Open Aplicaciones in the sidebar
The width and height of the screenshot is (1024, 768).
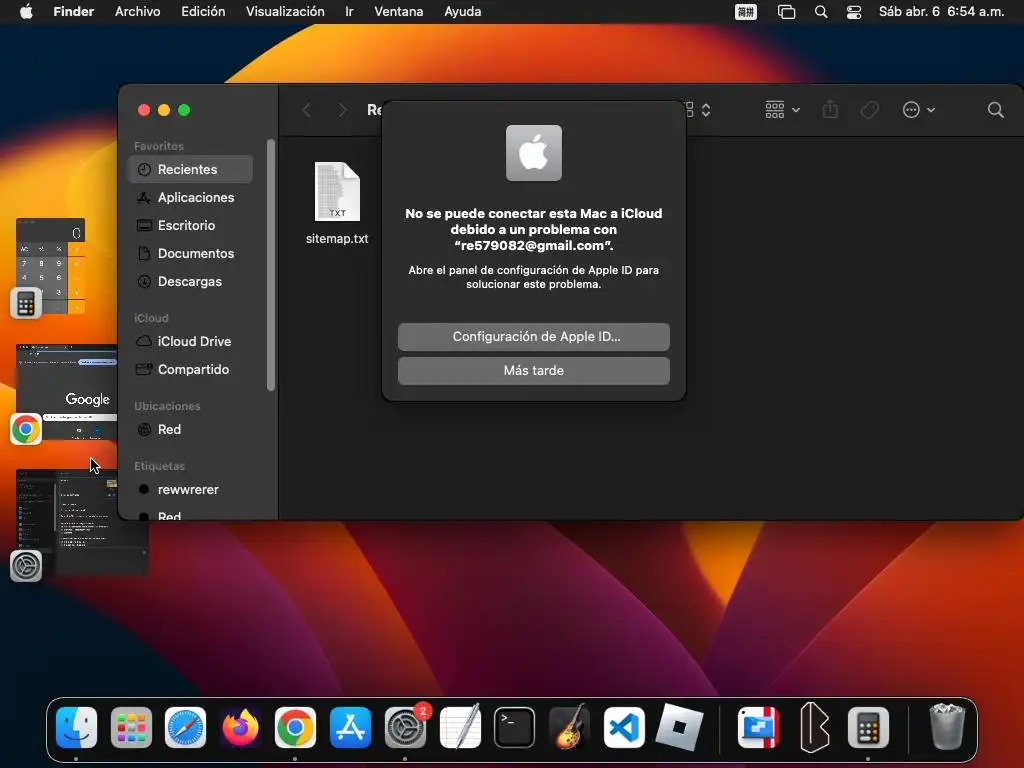point(190,197)
